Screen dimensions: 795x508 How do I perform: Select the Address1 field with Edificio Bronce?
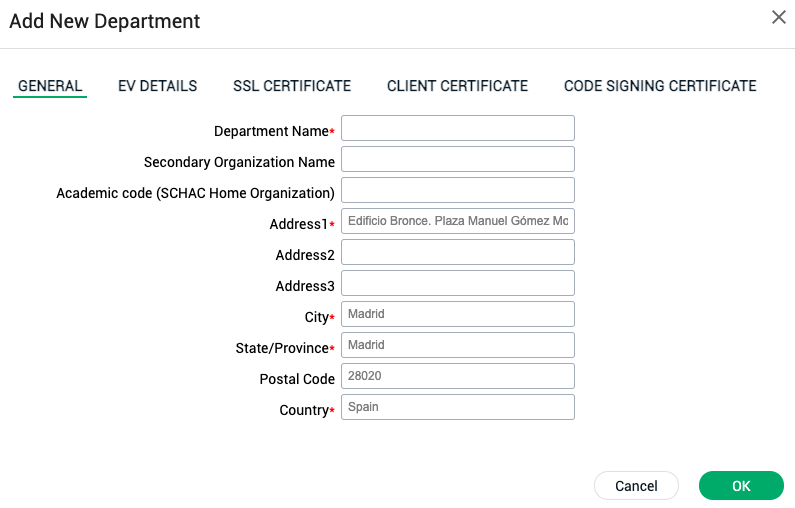tap(458, 221)
